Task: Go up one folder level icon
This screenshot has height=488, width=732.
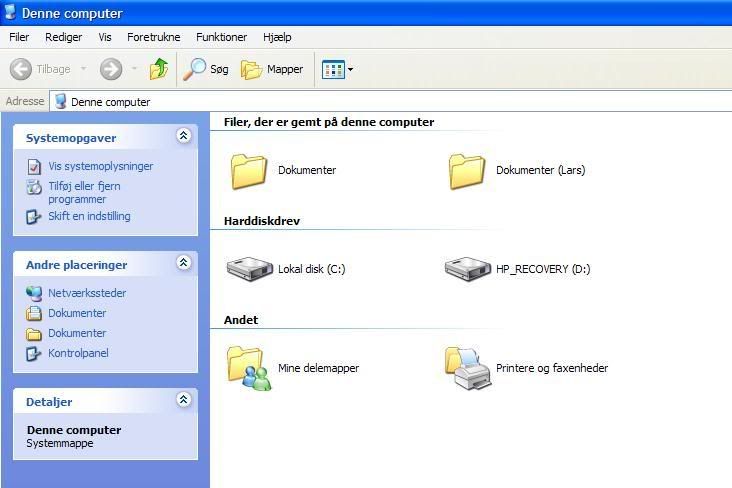Action: pos(159,69)
